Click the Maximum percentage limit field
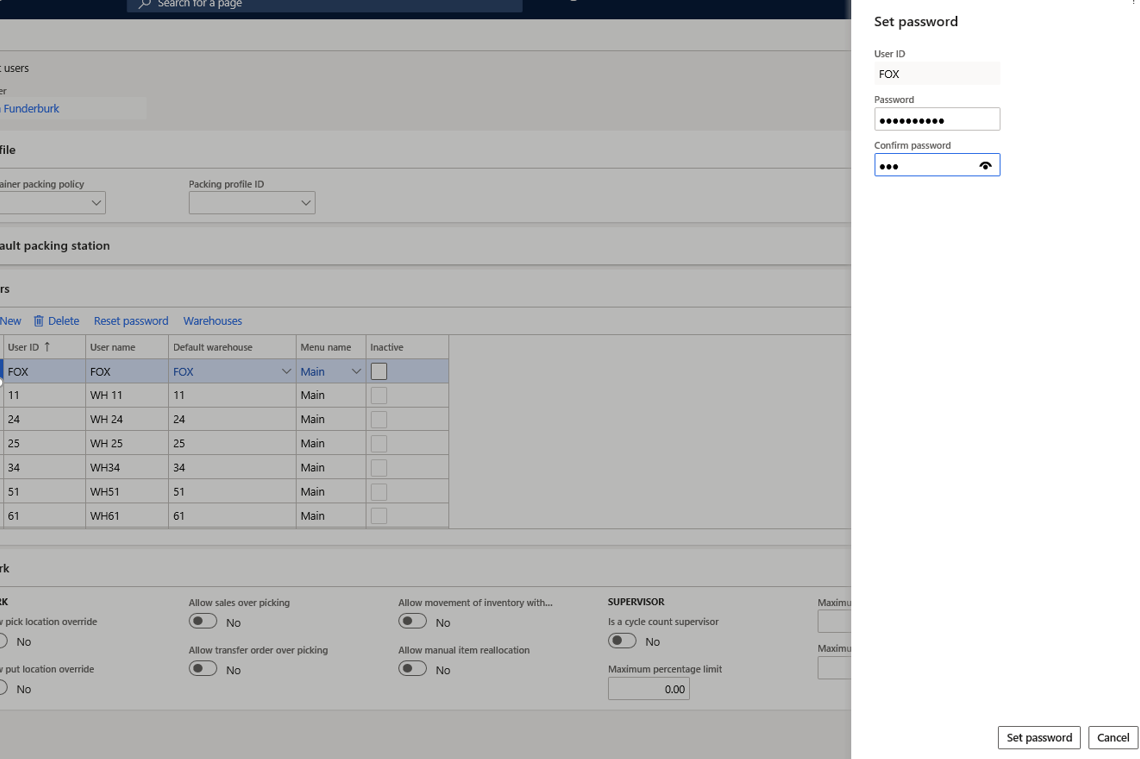Screen dimensions: 1140x759 [648, 688]
